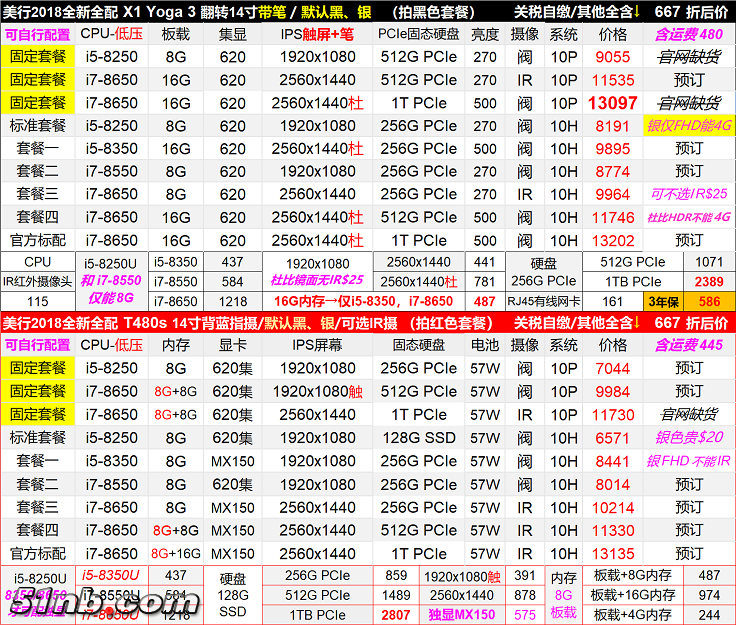
Task: Click the pink '含运费480' header cell
Action: coord(689,34)
